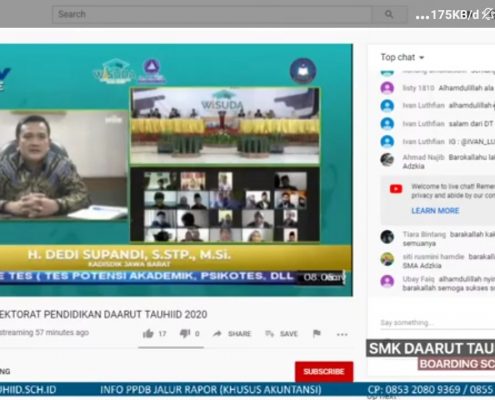This screenshot has width=495, height=400.
Task: Open more actions three-dot menu
Action: [342, 334]
